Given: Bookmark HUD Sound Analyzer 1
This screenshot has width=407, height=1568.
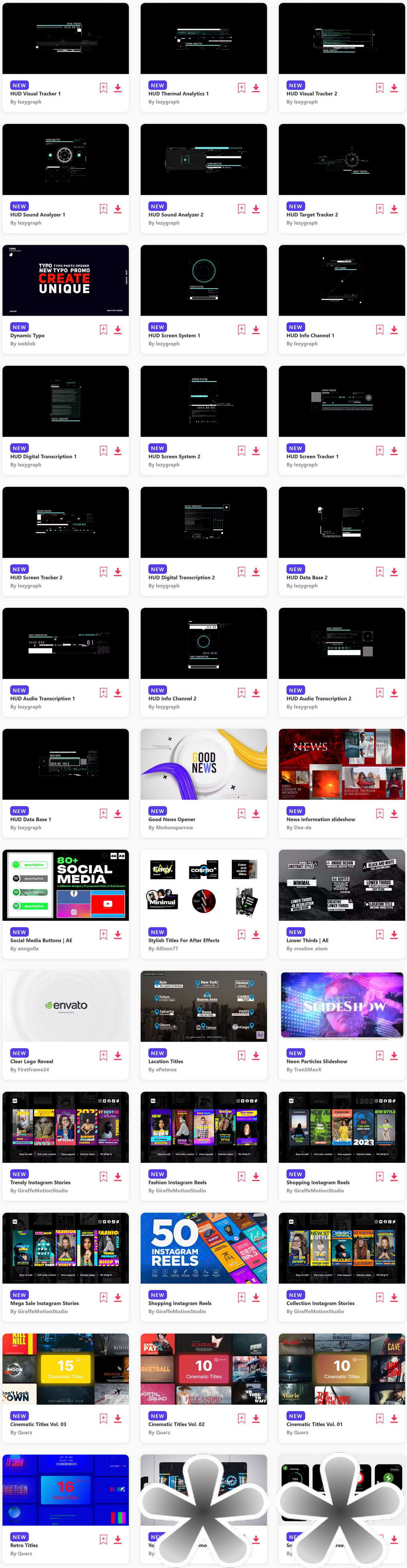Looking at the screenshot, I should (x=104, y=209).
